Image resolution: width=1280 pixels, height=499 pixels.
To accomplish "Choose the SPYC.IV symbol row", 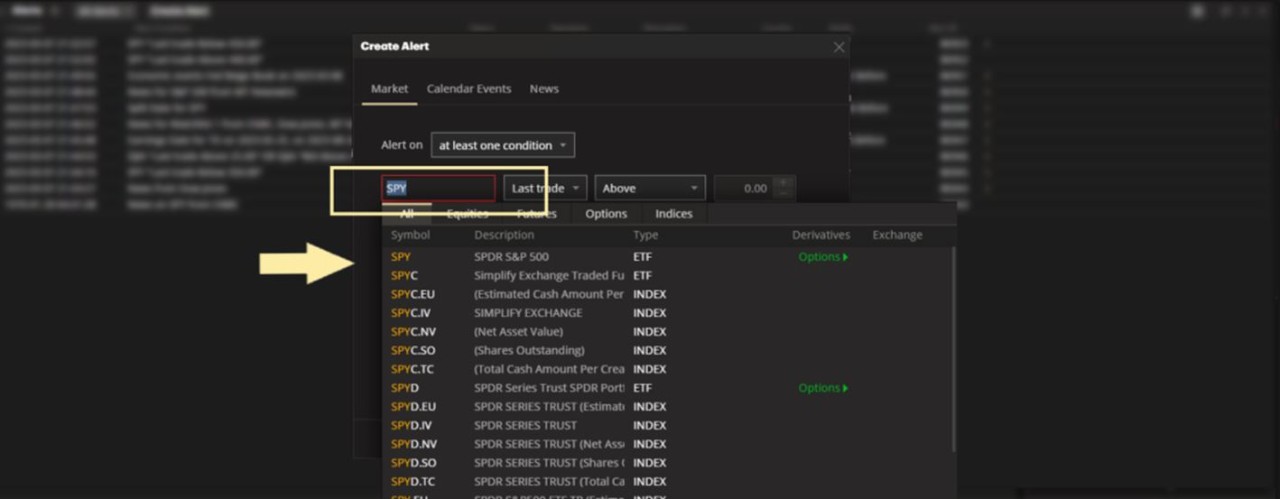I will click(x=668, y=313).
